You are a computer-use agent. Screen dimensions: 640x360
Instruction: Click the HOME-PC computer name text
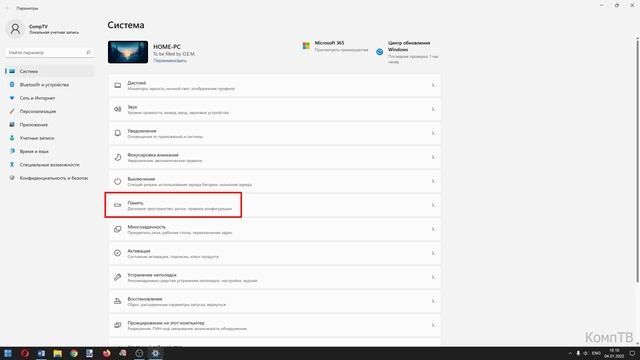click(167, 47)
